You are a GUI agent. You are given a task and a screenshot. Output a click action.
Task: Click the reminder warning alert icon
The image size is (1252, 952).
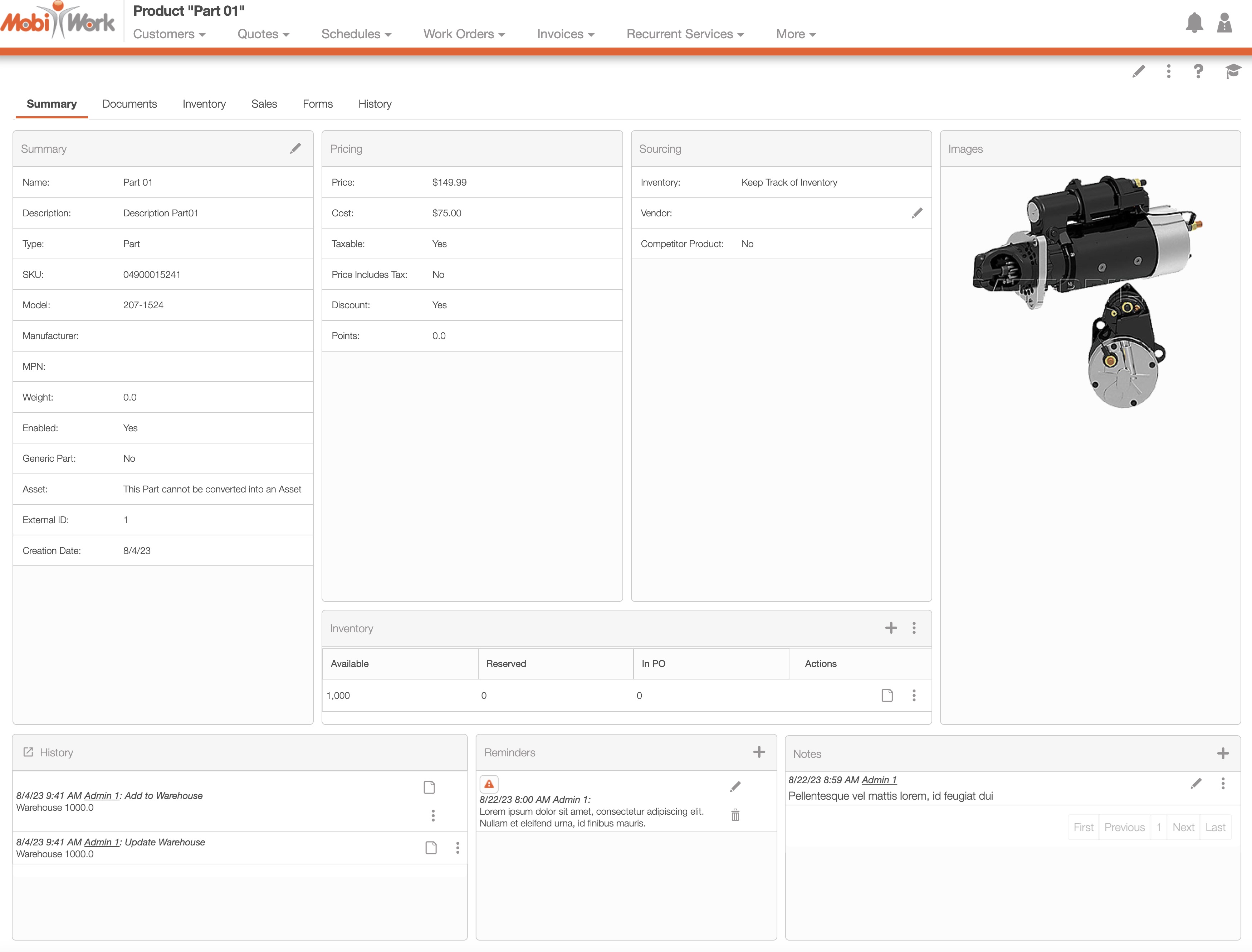[x=489, y=784]
